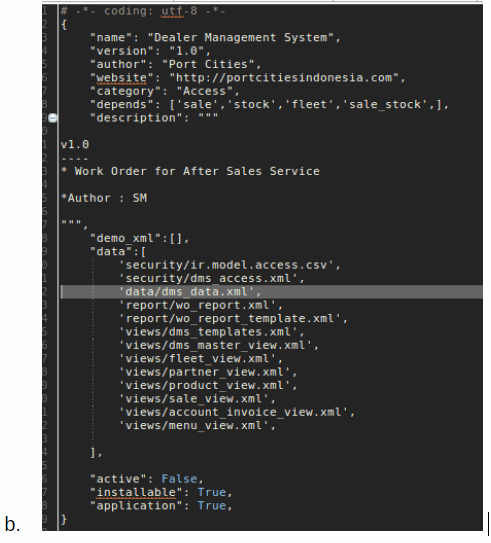Collapse the description block fold marker
Screen dimensions: 491x543
pyautogui.click(x=52, y=118)
